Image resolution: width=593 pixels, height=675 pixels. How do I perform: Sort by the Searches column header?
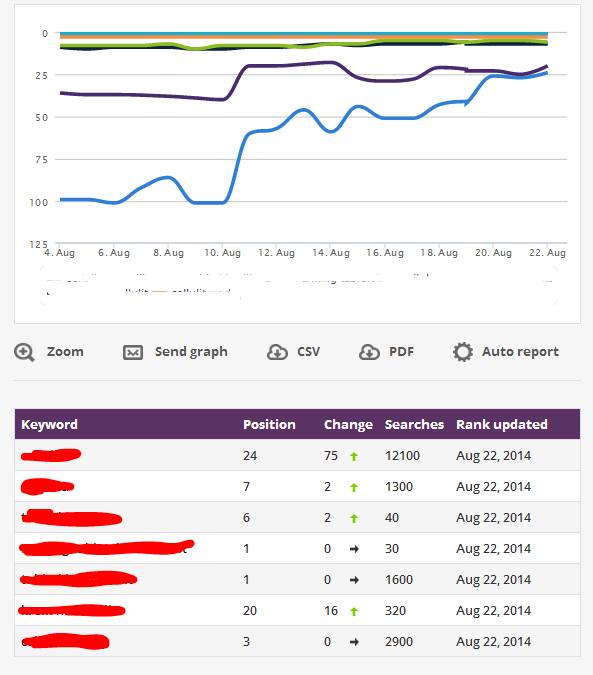(414, 424)
